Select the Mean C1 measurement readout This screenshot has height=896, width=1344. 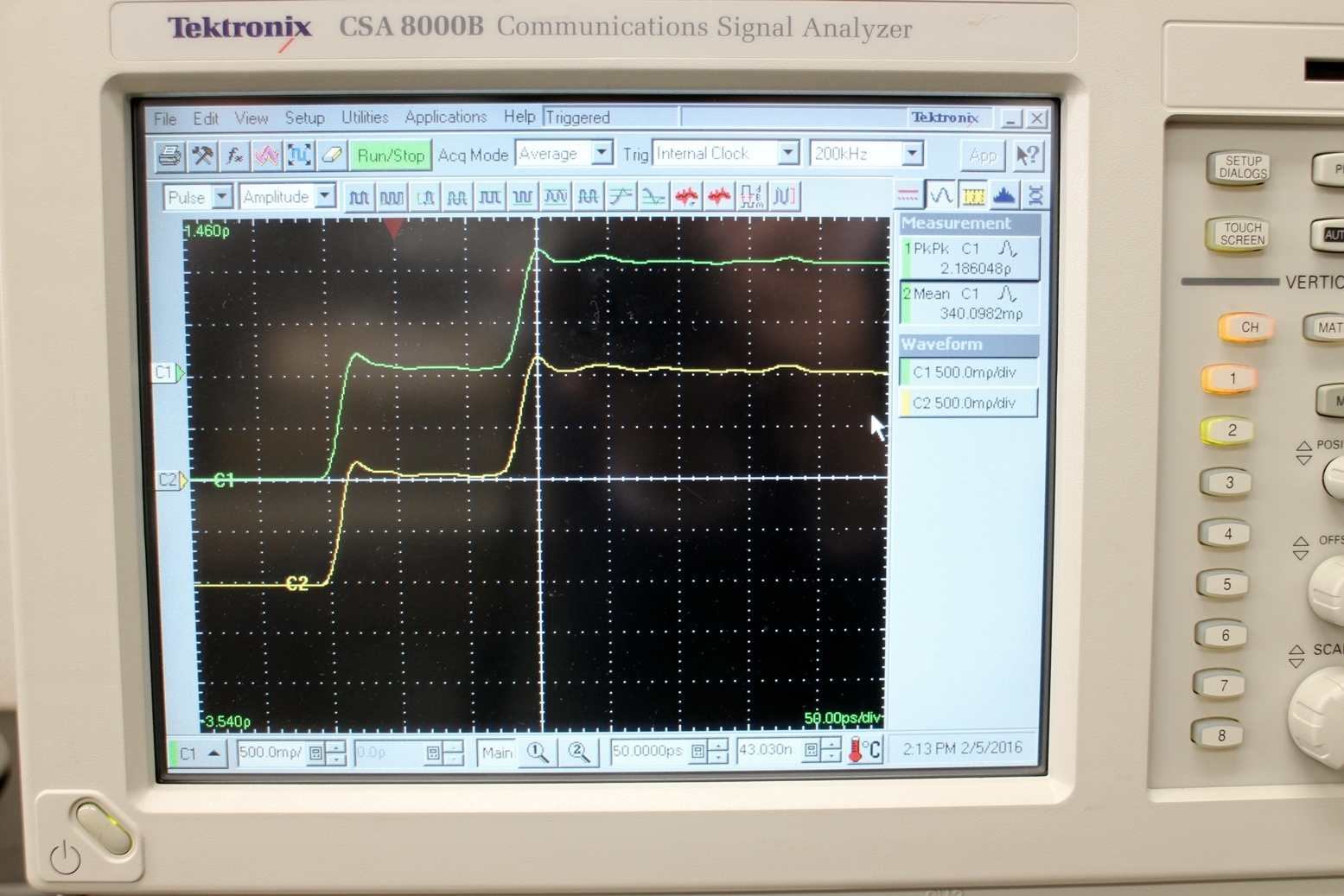968,303
